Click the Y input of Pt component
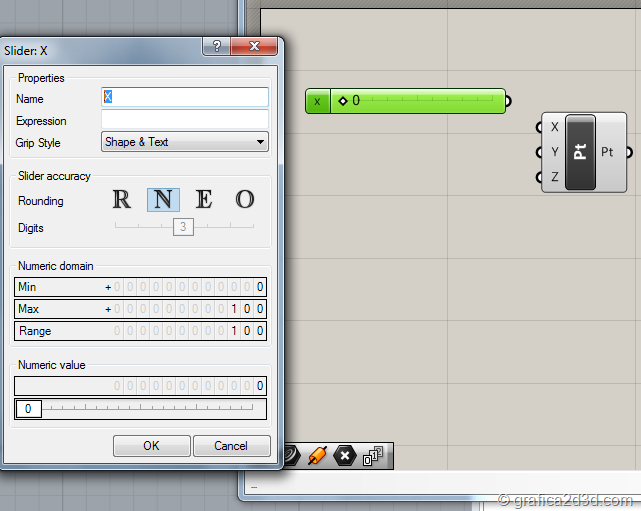 [x=540, y=152]
